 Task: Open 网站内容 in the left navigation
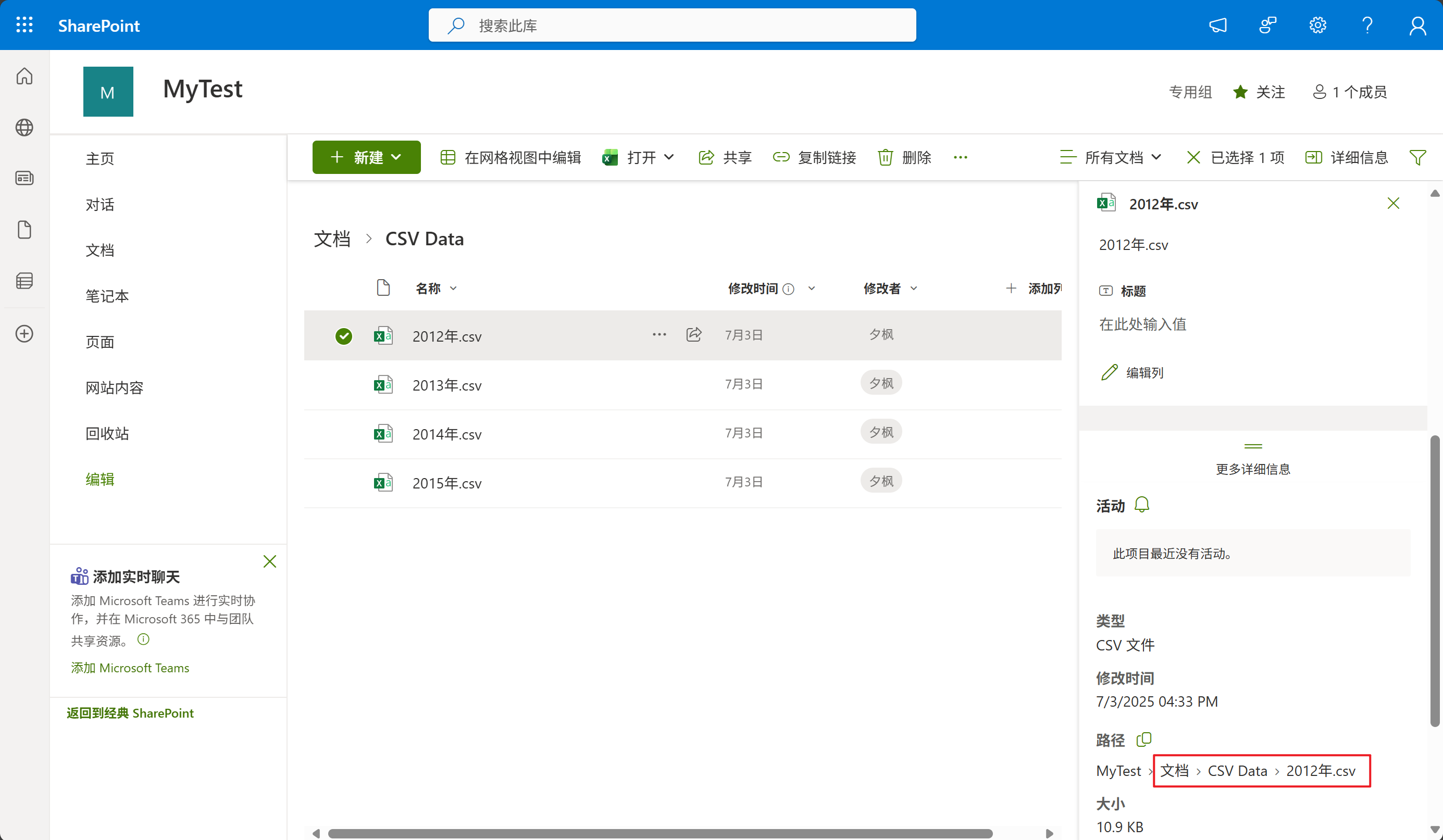pyautogui.click(x=115, y=387)
